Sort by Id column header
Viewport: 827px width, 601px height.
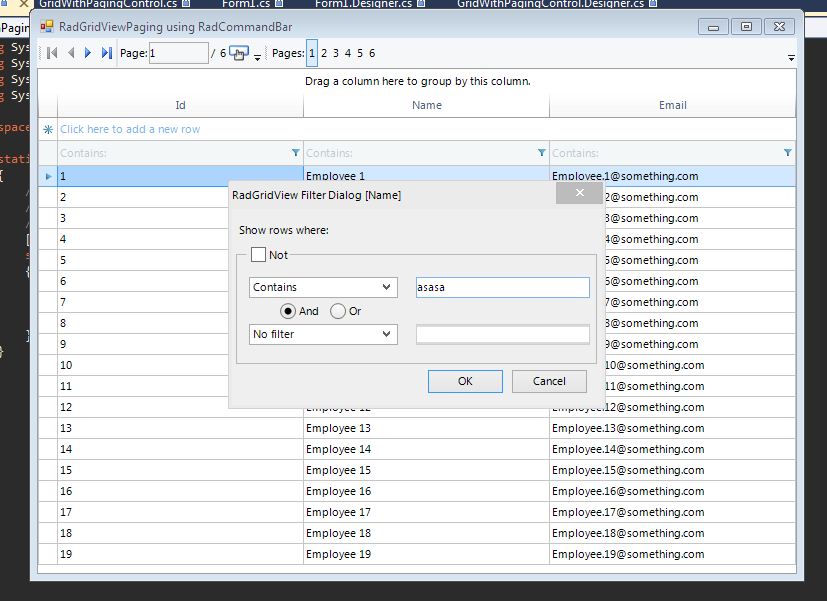coord(180,105)
